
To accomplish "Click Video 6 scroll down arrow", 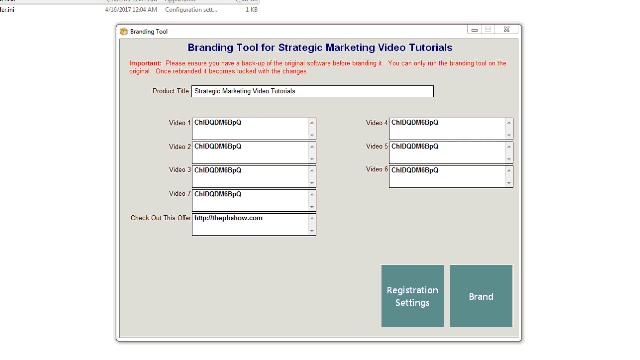I will coord(509,183).
